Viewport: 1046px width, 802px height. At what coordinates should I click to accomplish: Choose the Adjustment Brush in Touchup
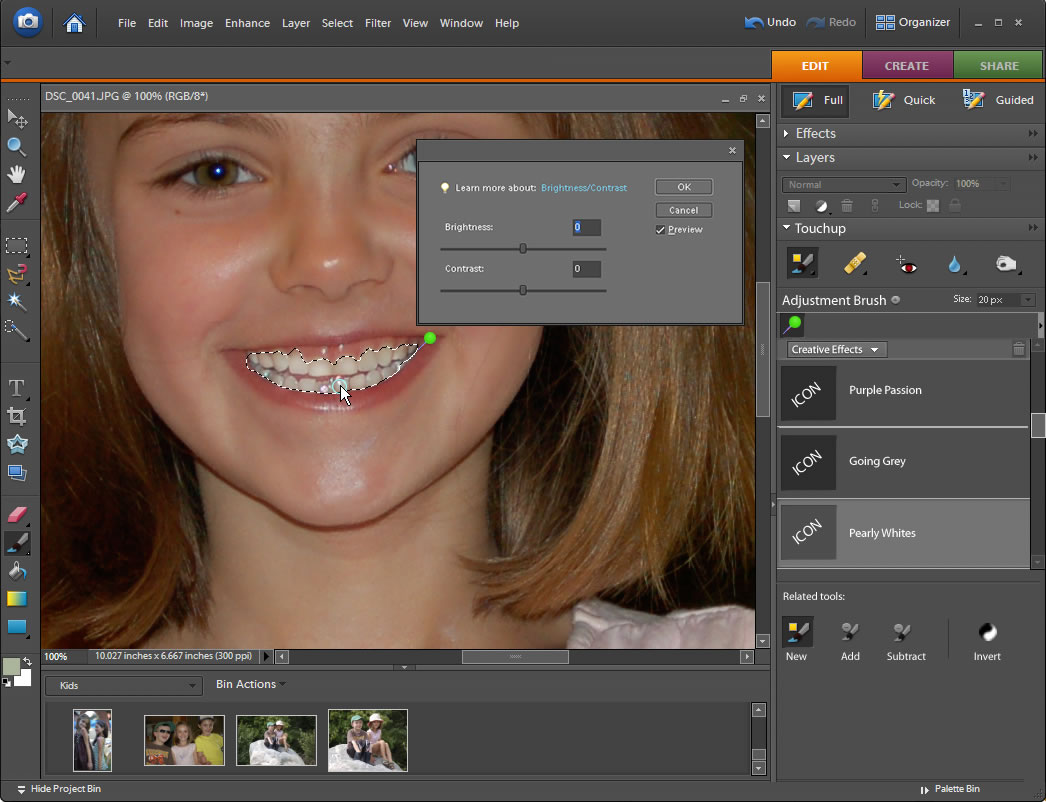[802, 264]
